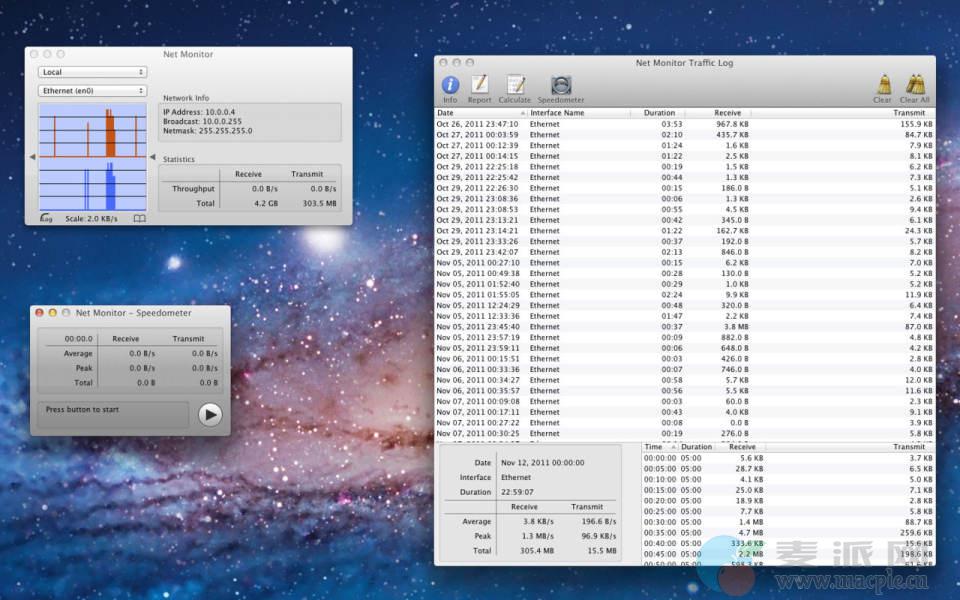Click the Duration column header in top table

pos(659,113)
